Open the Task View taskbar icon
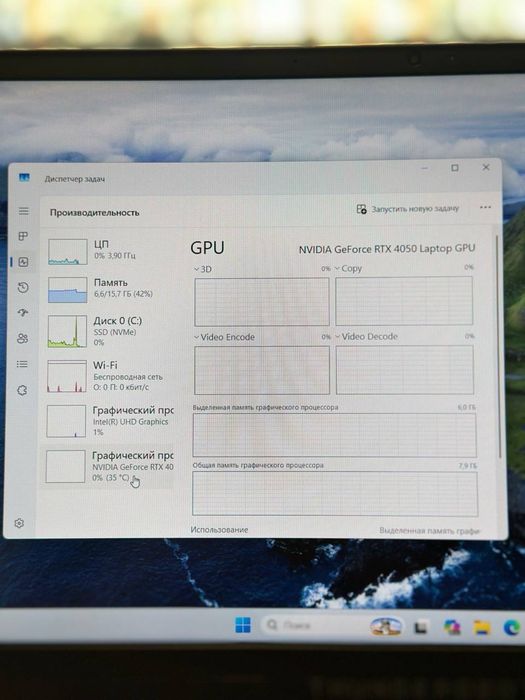 [x=421, y=627]
